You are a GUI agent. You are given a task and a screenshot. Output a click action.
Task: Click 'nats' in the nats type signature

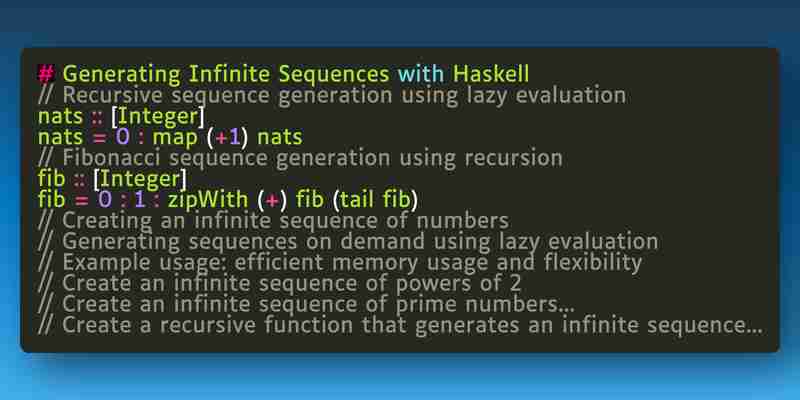point(60,117)
